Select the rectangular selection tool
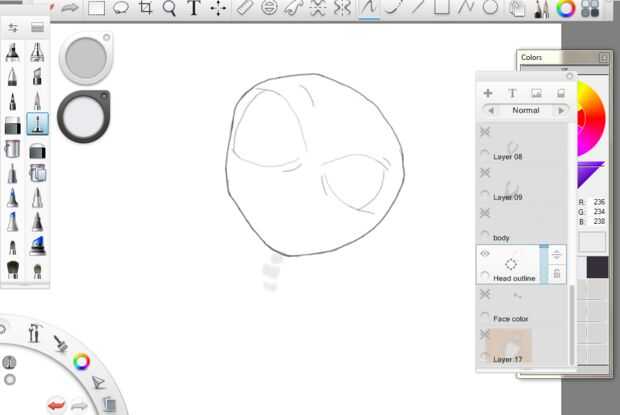Image resolution: width=620 pixels, height=415 pixels. point(96,8)
